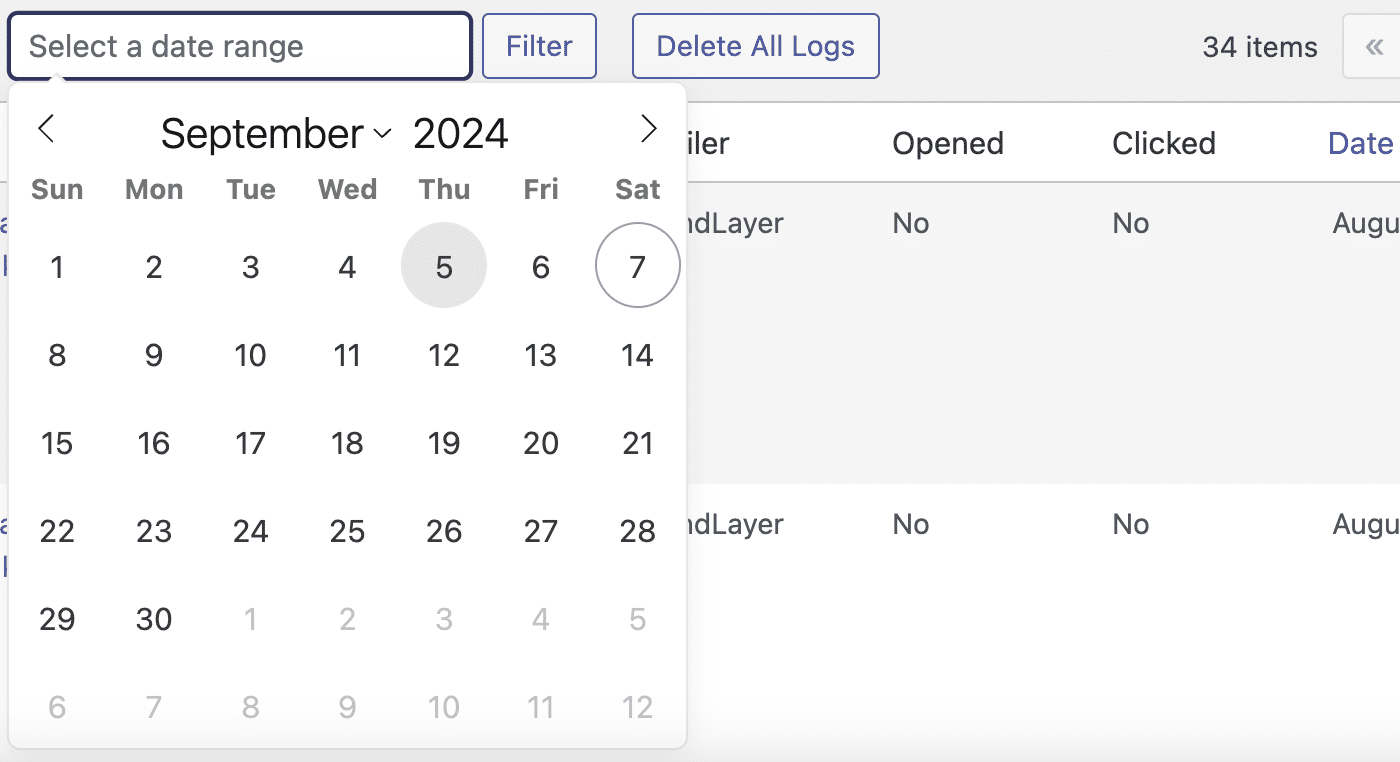Select September 5 in the calendar
This screenshot has width=1400, height=762.
[x=444, y=265]
